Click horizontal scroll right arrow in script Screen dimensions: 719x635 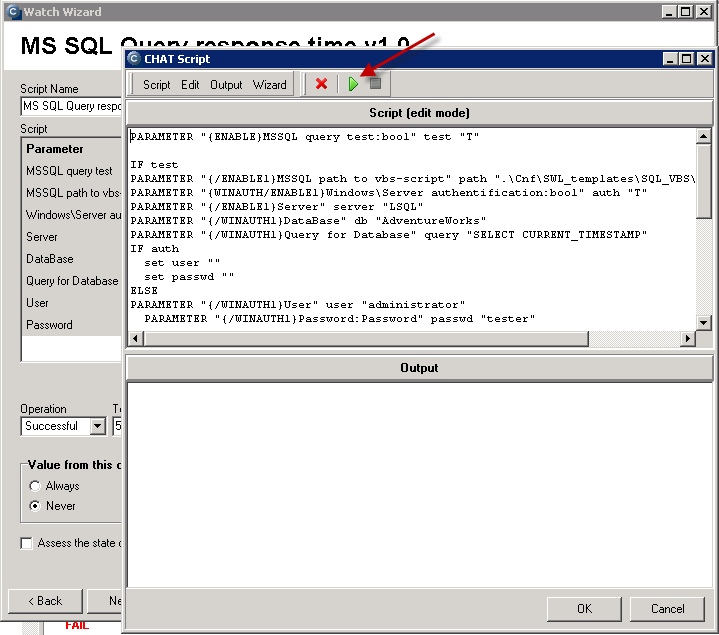[687, 339]
